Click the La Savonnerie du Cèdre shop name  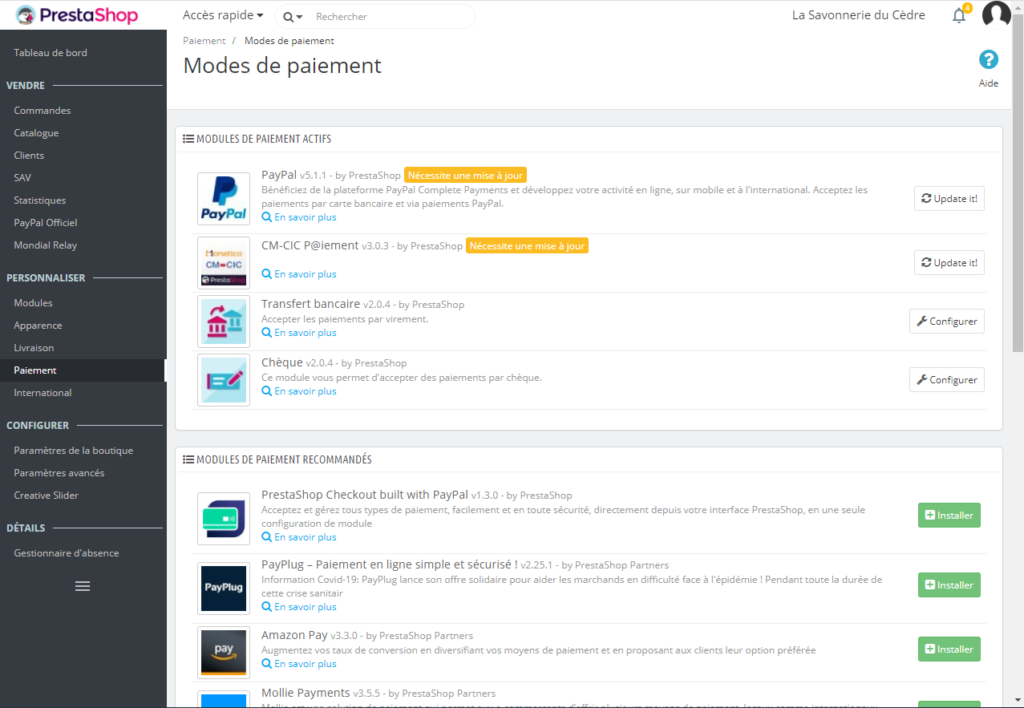[858, 15]
